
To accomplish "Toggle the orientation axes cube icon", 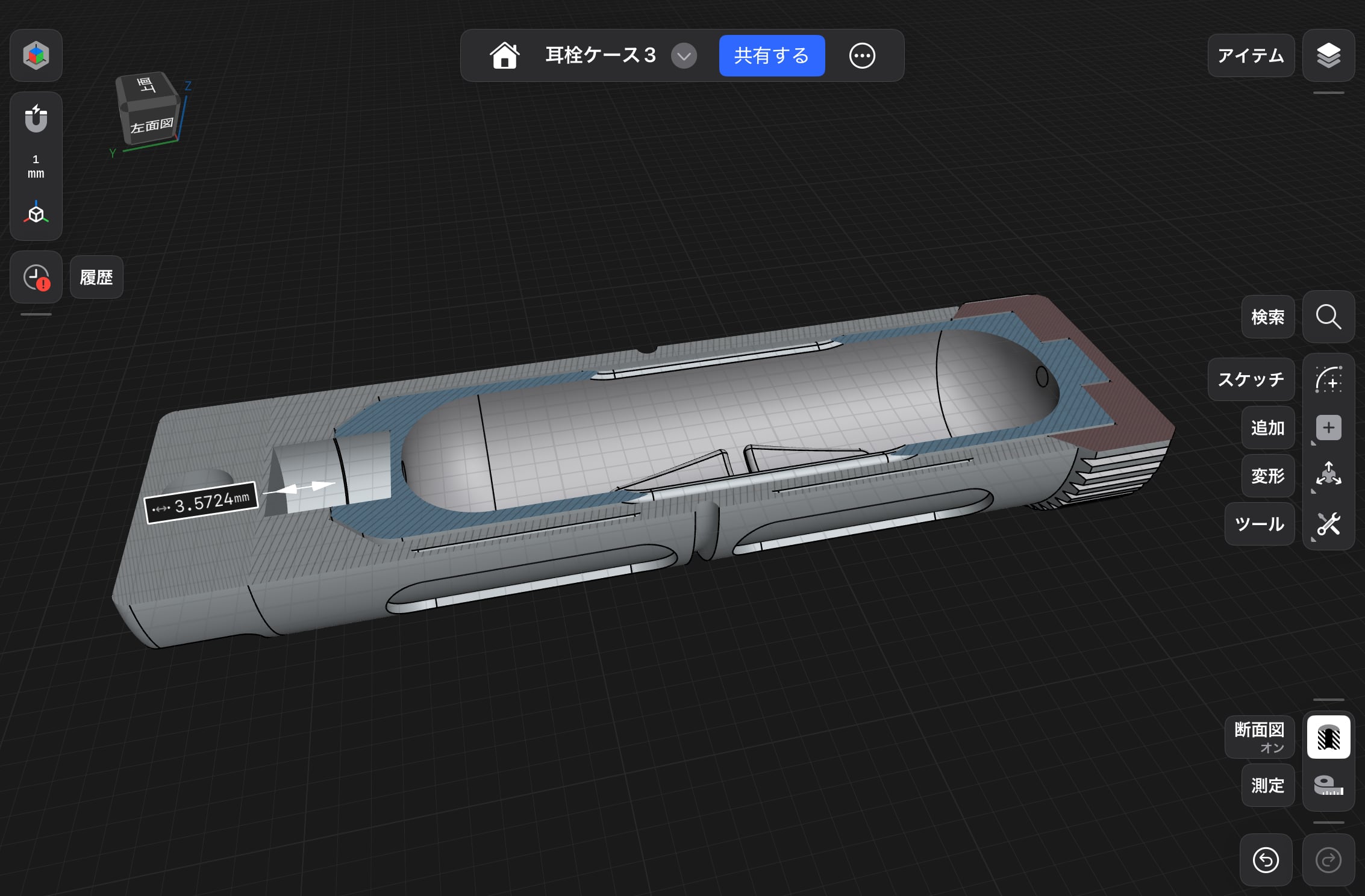I will [36, 213].
